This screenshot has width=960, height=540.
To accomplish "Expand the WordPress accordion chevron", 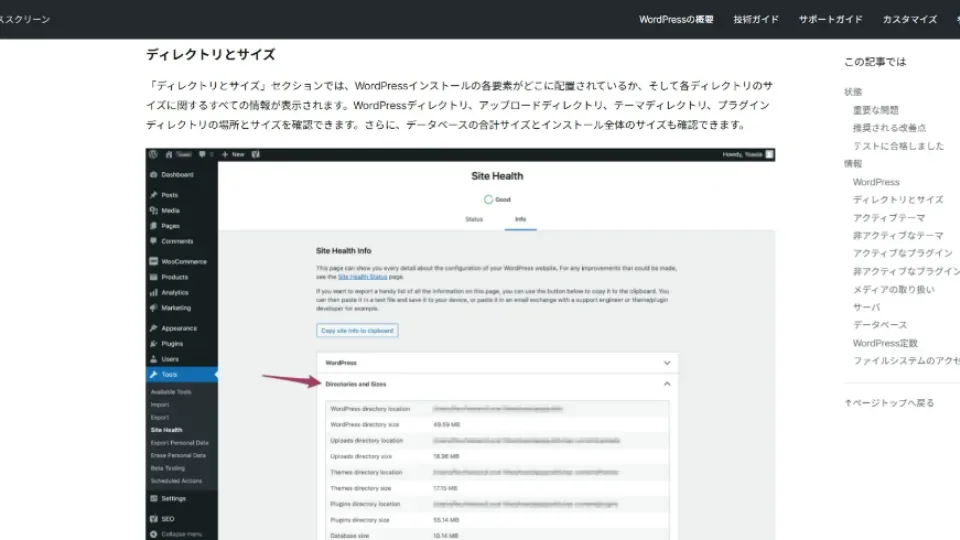I will pyautogui.click(x=667, y=363).
